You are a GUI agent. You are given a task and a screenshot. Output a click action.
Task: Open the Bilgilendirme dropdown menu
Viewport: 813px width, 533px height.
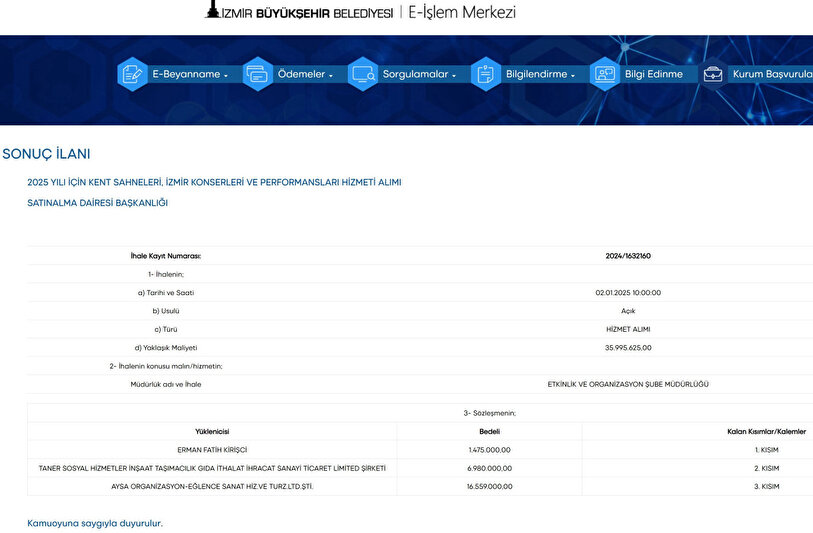pos(540,75)
